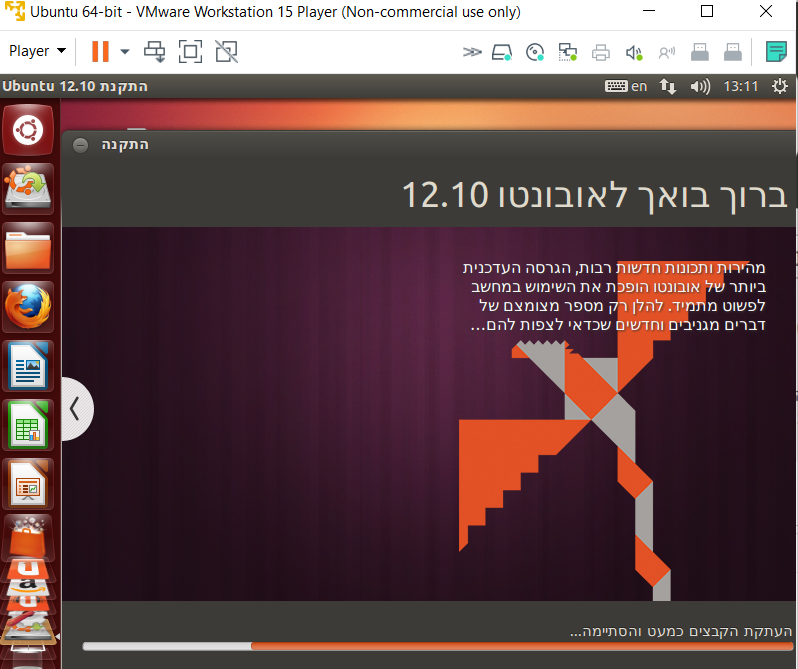Open the VMware message log note icon
The width and height of the screenshot is (798, 669).
[x=776, y=52]
